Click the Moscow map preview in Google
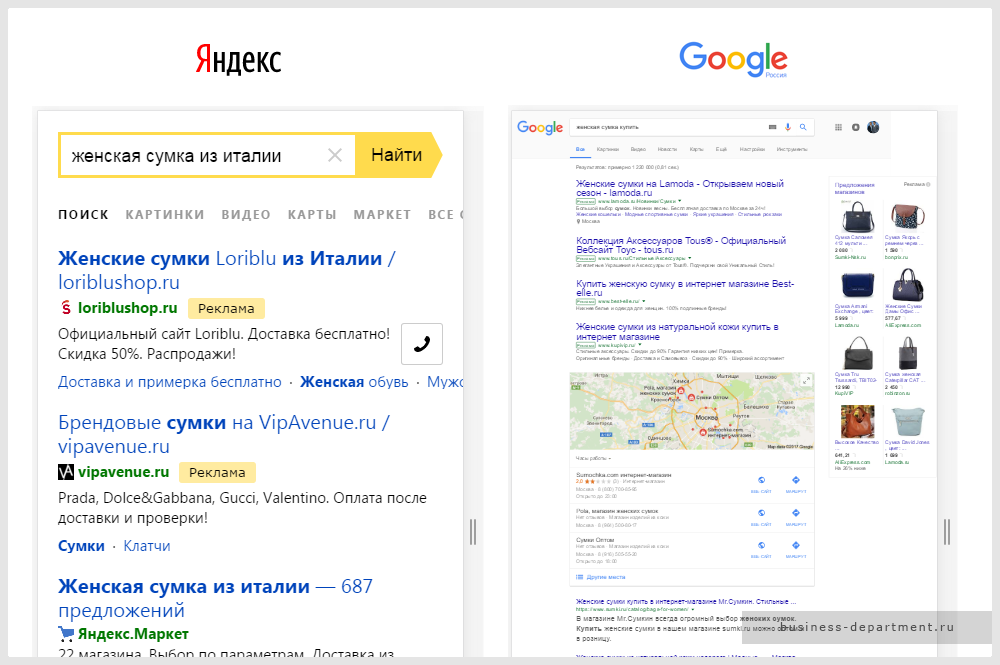Screen dimensions: 1000x665 pyautogui.click(x=692, y=411)
